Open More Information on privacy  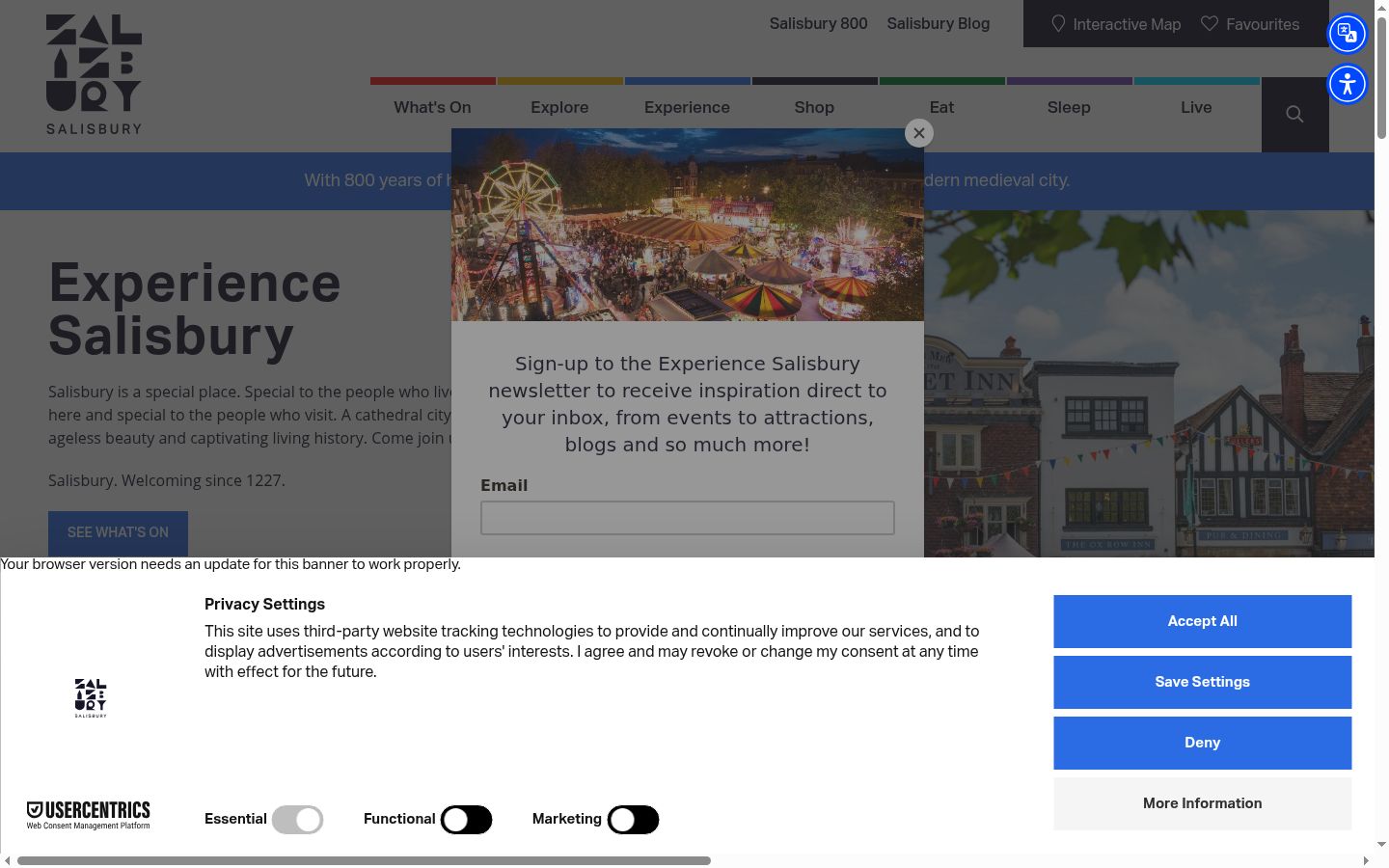pos(1202,803)
